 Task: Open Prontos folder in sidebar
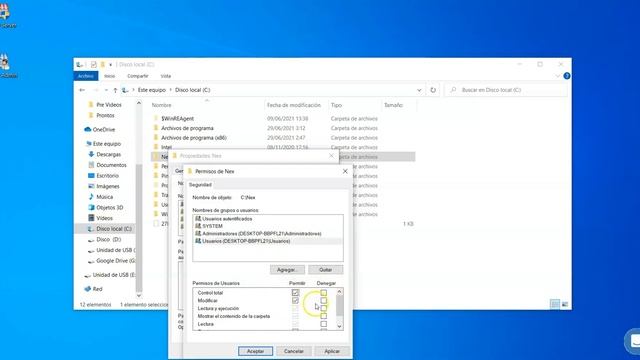(x=105, y=116)
